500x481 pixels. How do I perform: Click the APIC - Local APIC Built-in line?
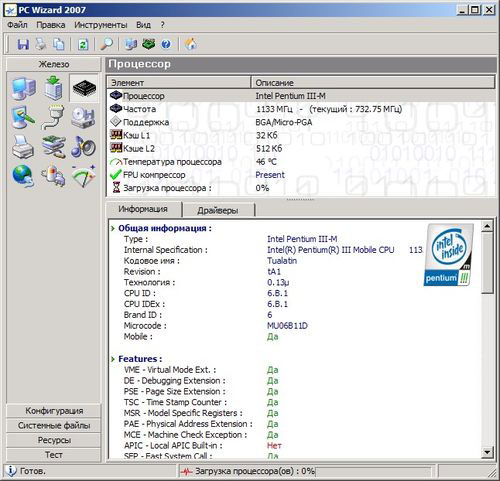[x=203, y=445]
